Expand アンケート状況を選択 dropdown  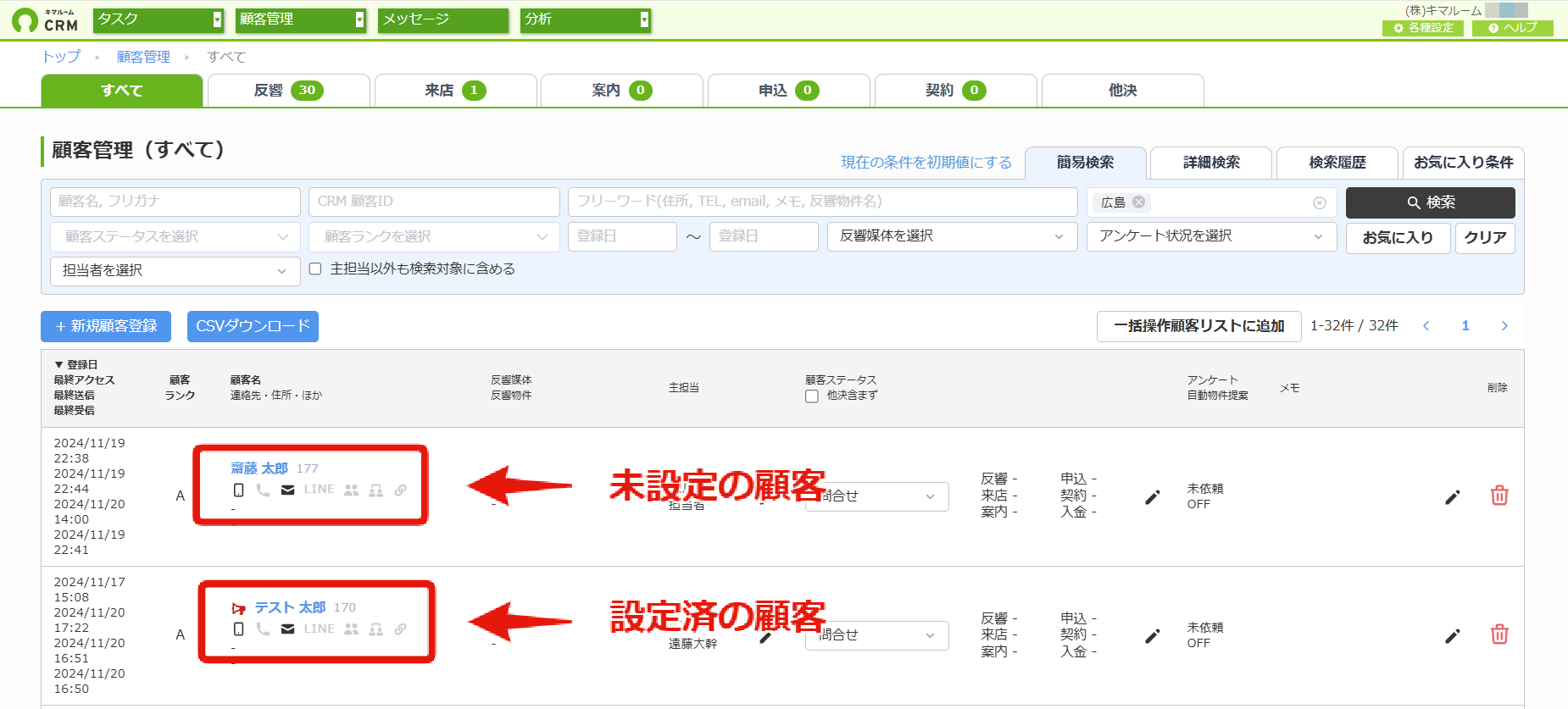click(x=1212, y=237)
